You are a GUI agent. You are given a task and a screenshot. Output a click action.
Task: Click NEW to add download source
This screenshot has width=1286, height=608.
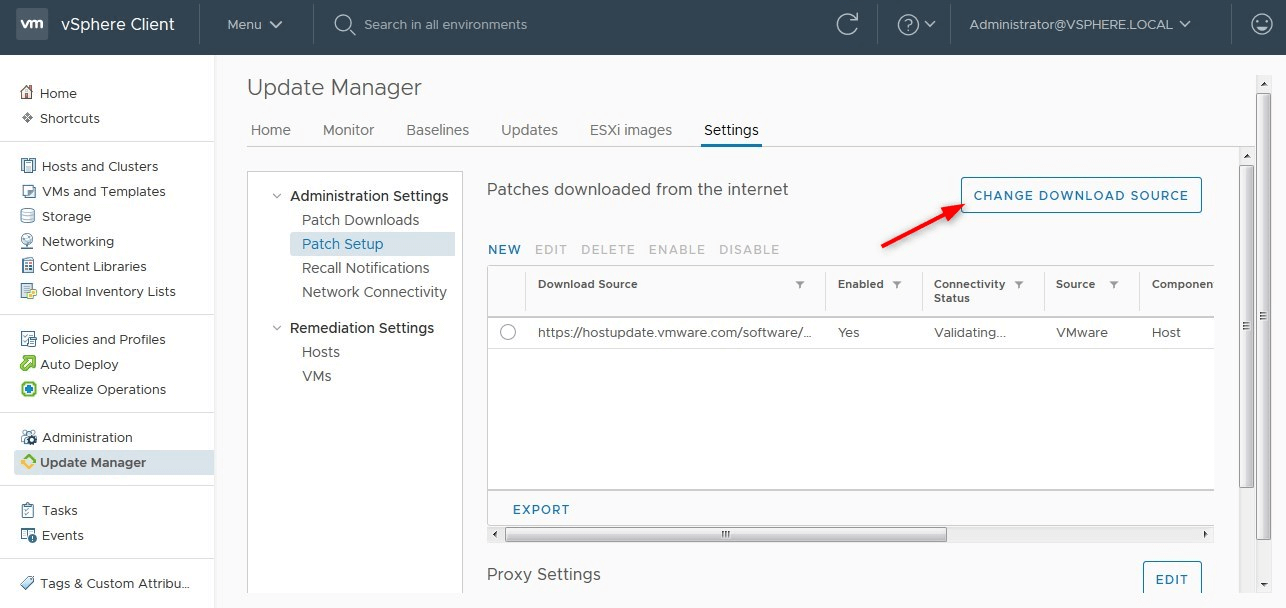tap(505, 250)
